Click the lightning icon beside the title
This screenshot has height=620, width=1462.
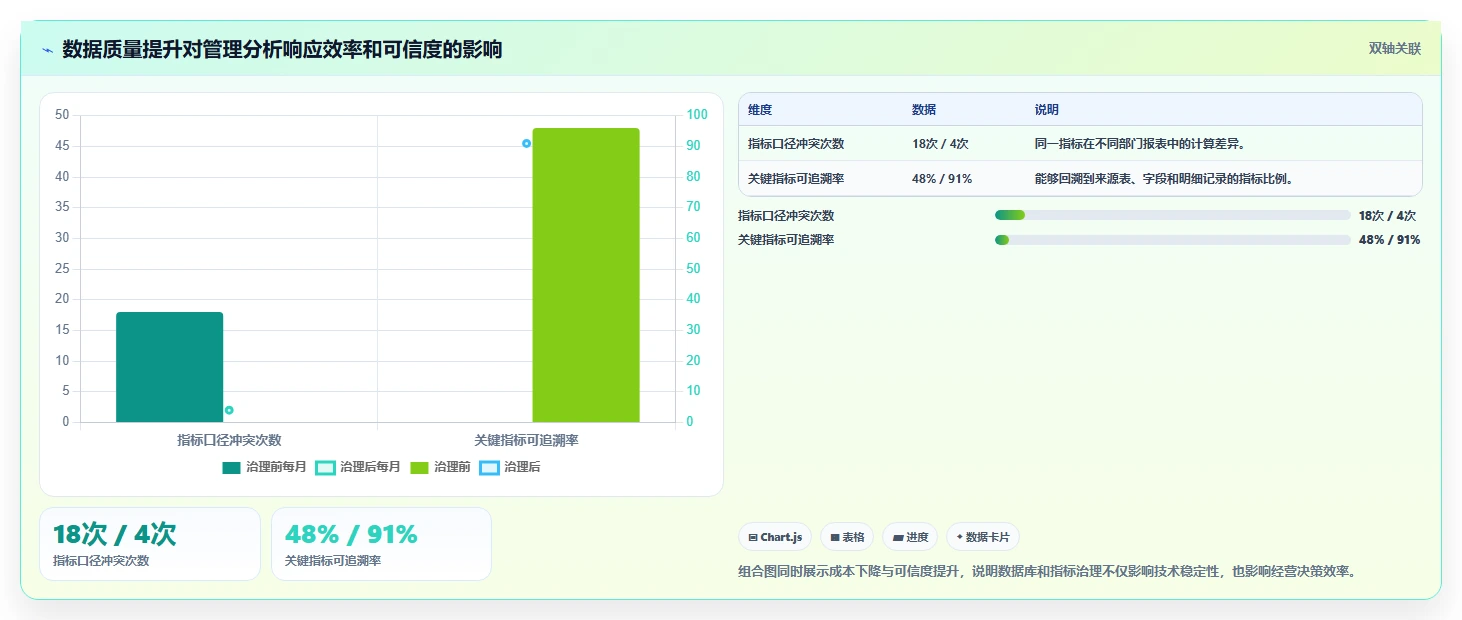click(47, 50)
